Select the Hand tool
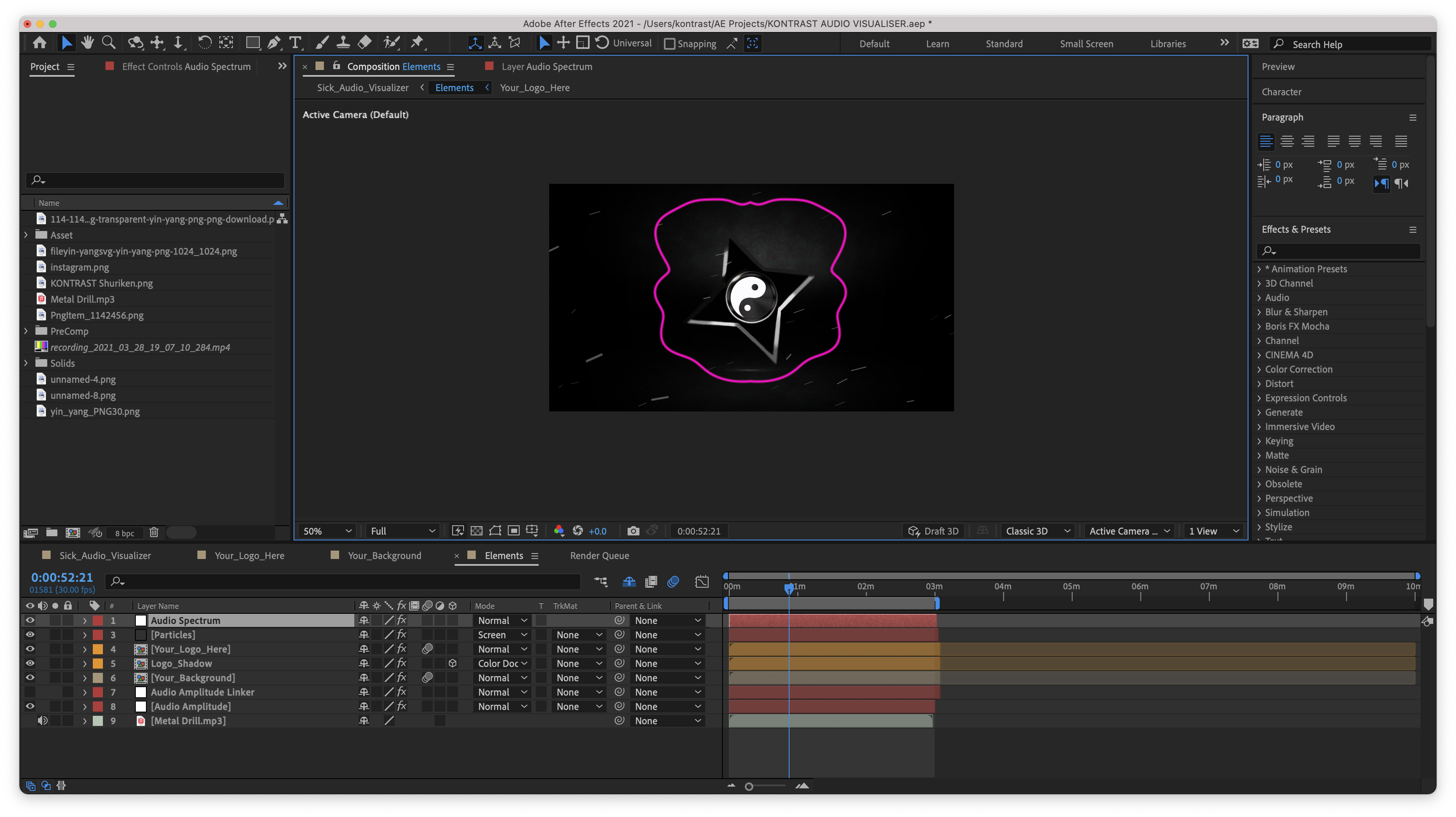The width and height of the screenshot is (1456, 817). point(87,43)
